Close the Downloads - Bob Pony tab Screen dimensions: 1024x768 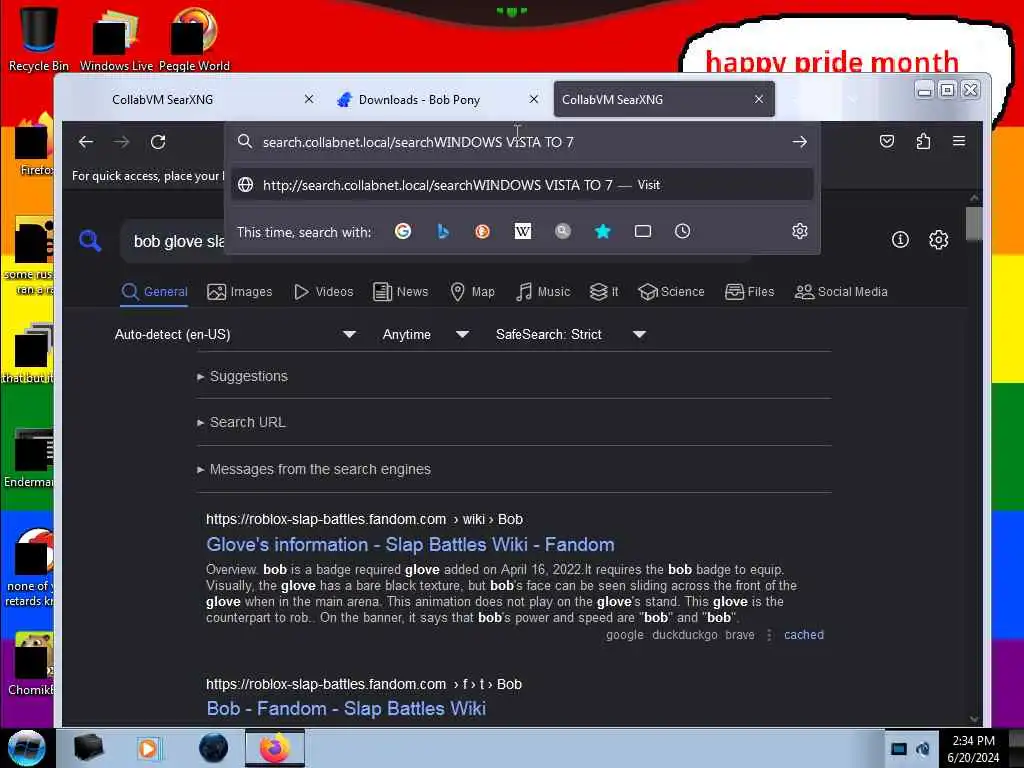[534, 99]
